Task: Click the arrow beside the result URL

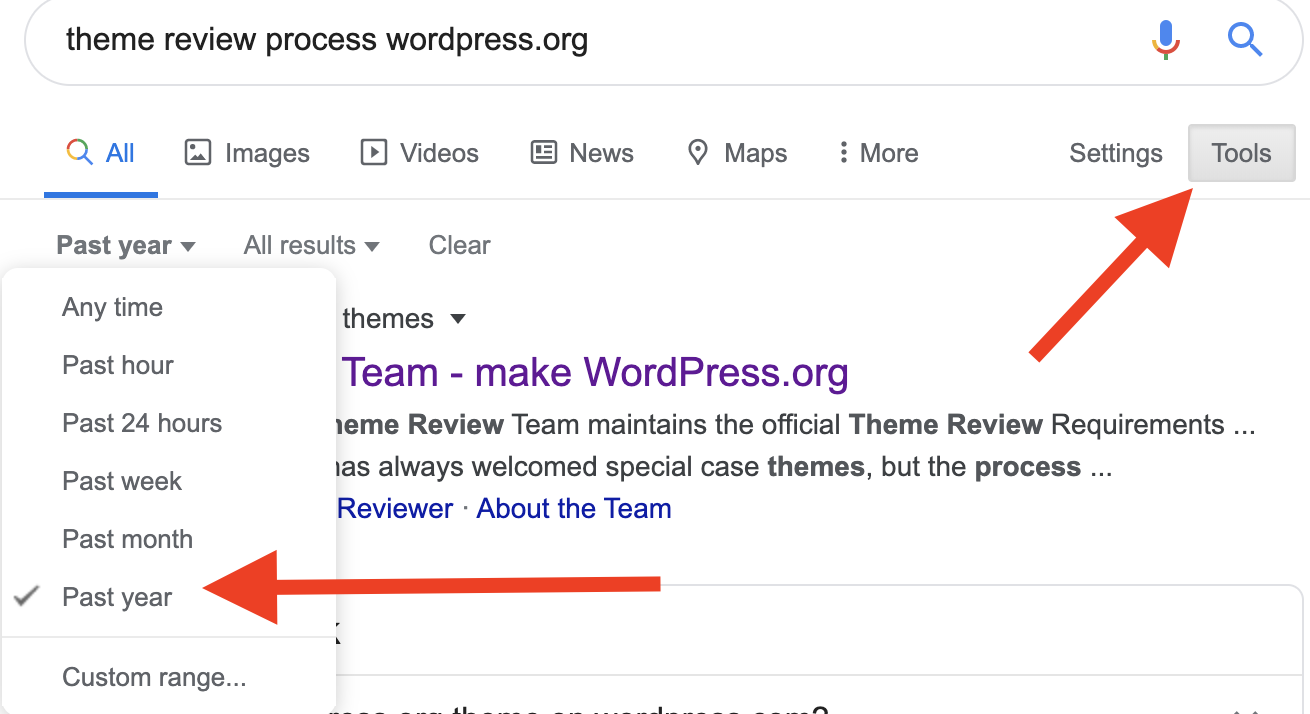Action: (x=458, y=320)
